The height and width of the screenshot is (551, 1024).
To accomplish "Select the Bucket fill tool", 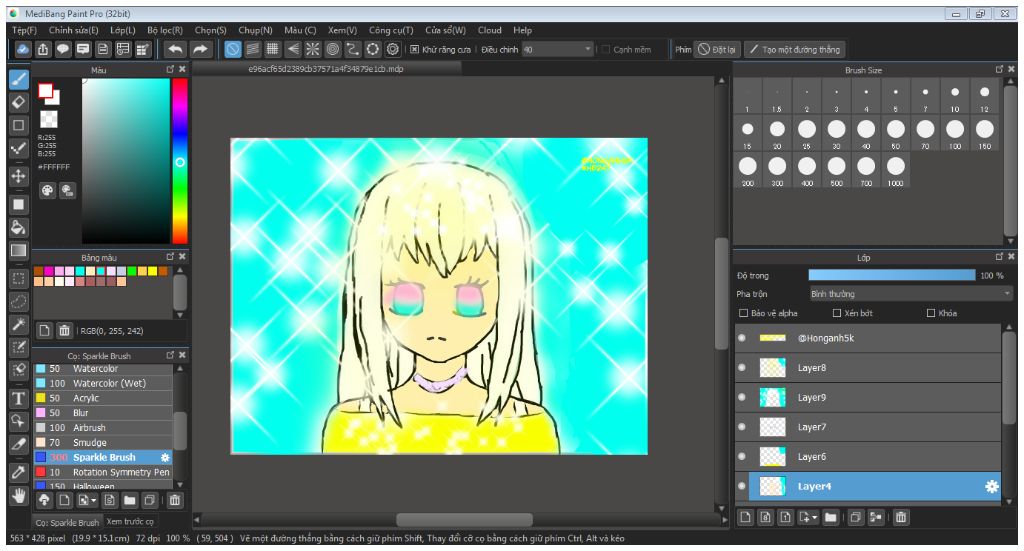I will click(x=18, y=227).
